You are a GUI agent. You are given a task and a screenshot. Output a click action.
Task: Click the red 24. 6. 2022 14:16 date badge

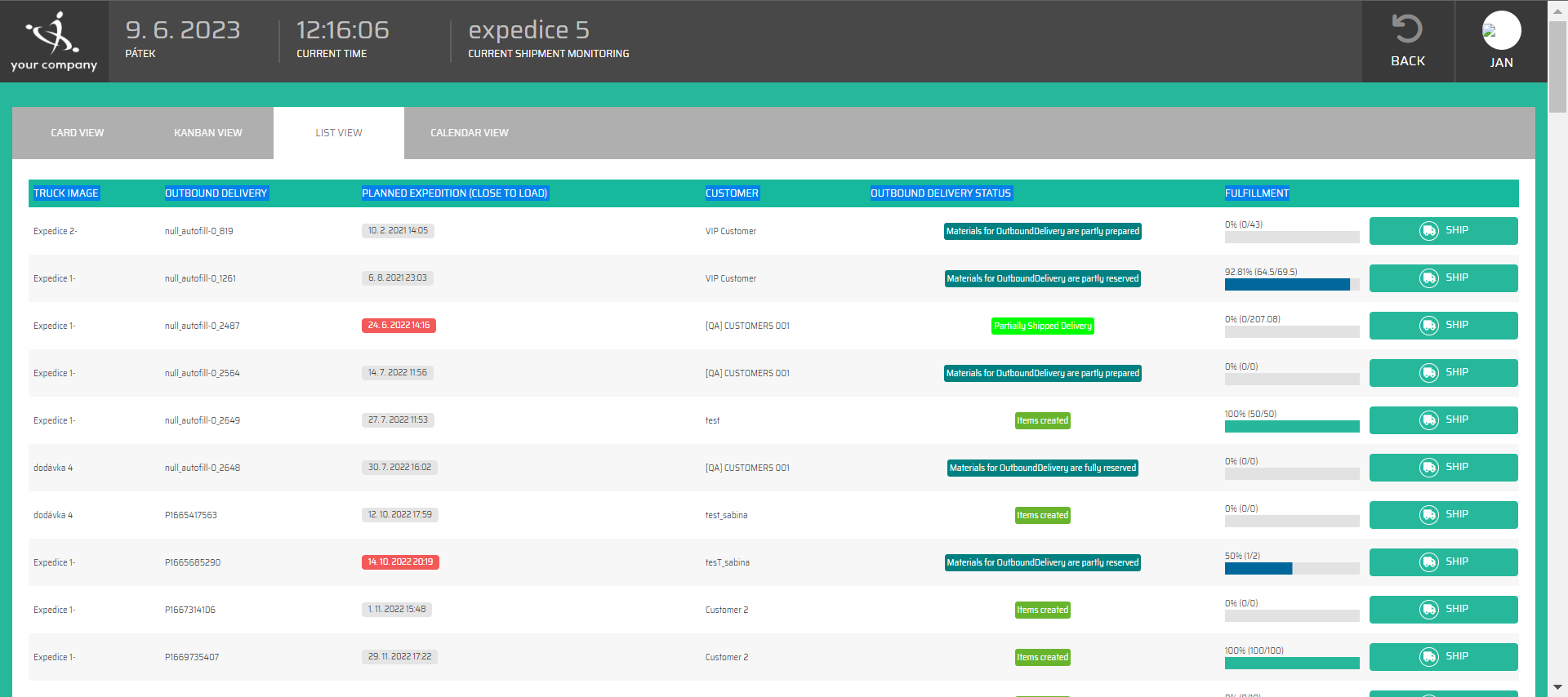399,326
